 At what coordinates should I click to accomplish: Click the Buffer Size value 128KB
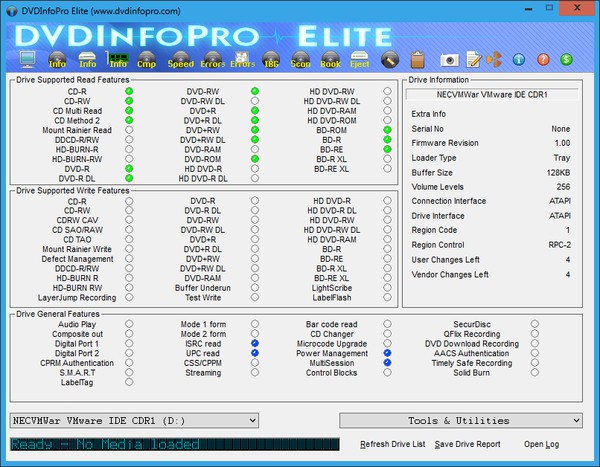point(558,173)
